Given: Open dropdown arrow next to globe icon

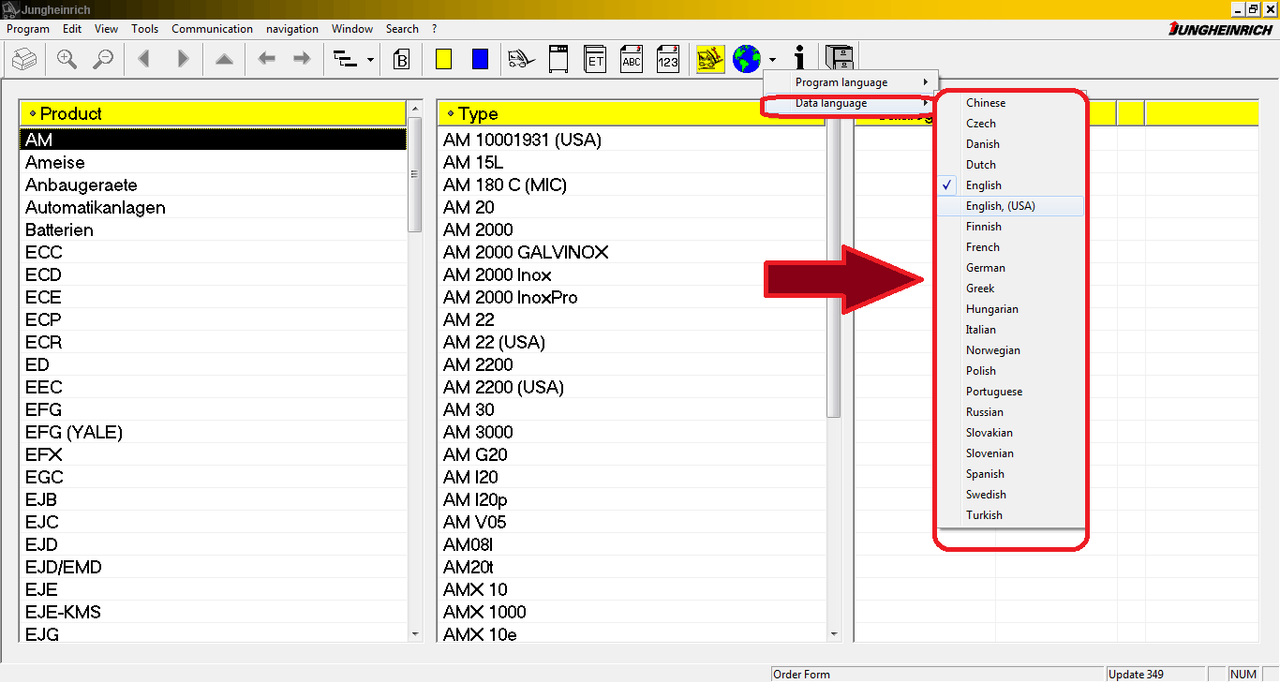Looking at the screenshot, I should coord(772,60).
